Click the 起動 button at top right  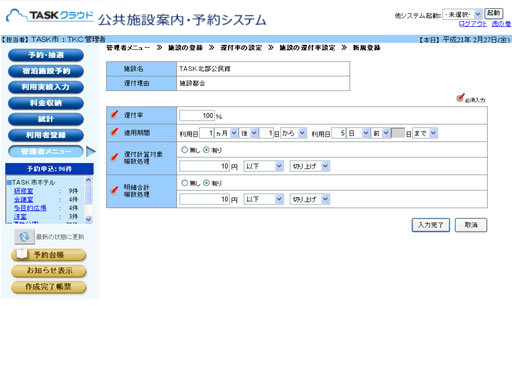(493, 13)
